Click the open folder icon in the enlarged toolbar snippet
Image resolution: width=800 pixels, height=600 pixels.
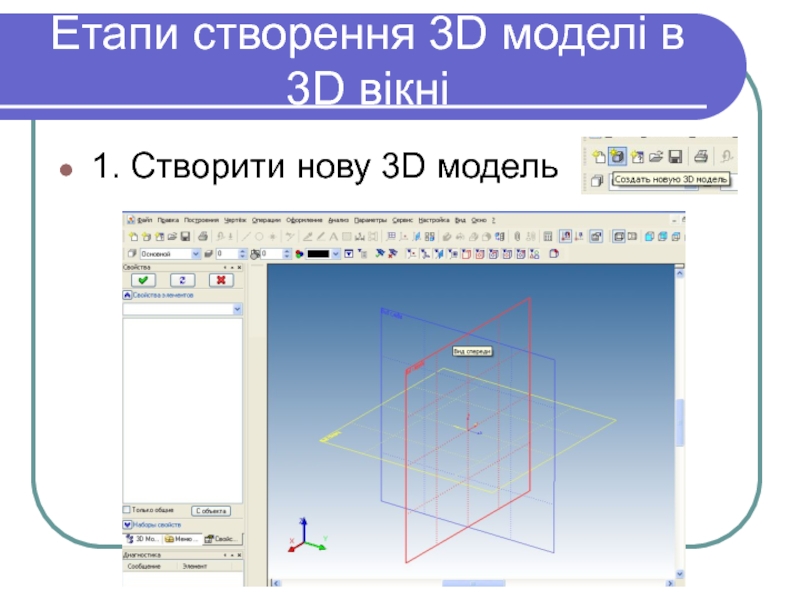point(656,156)
